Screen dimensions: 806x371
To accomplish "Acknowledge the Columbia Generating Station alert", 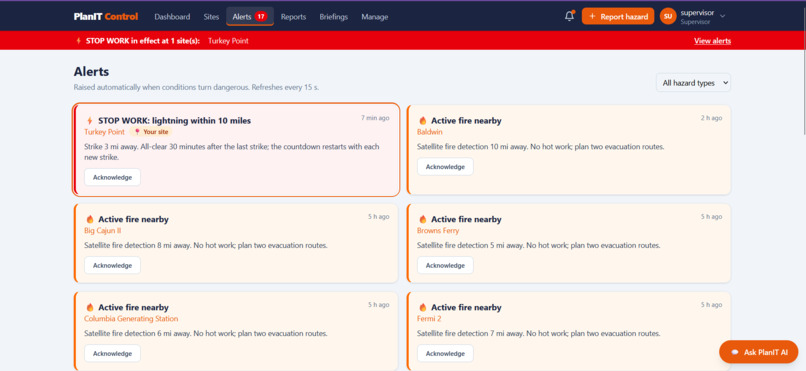I will (x=113, y=354).
